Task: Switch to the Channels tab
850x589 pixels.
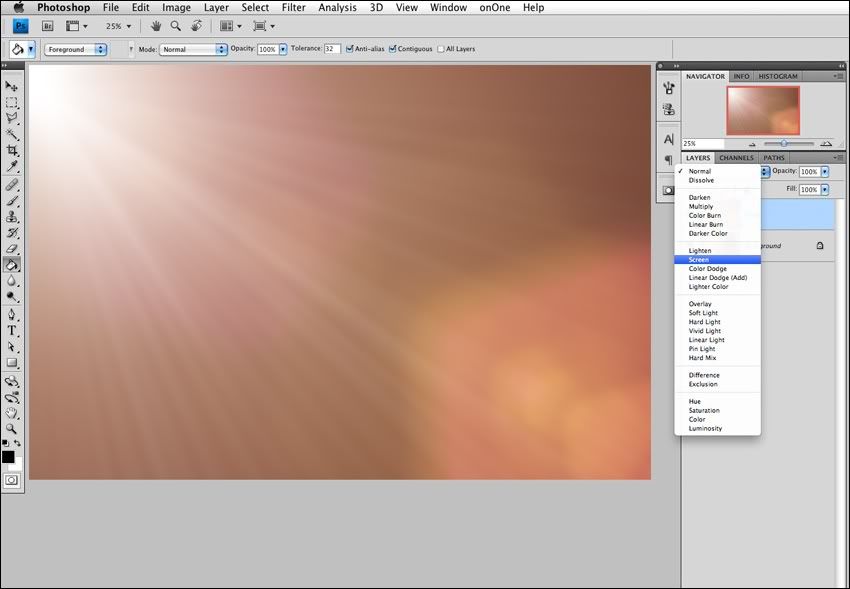Action: 736,158
